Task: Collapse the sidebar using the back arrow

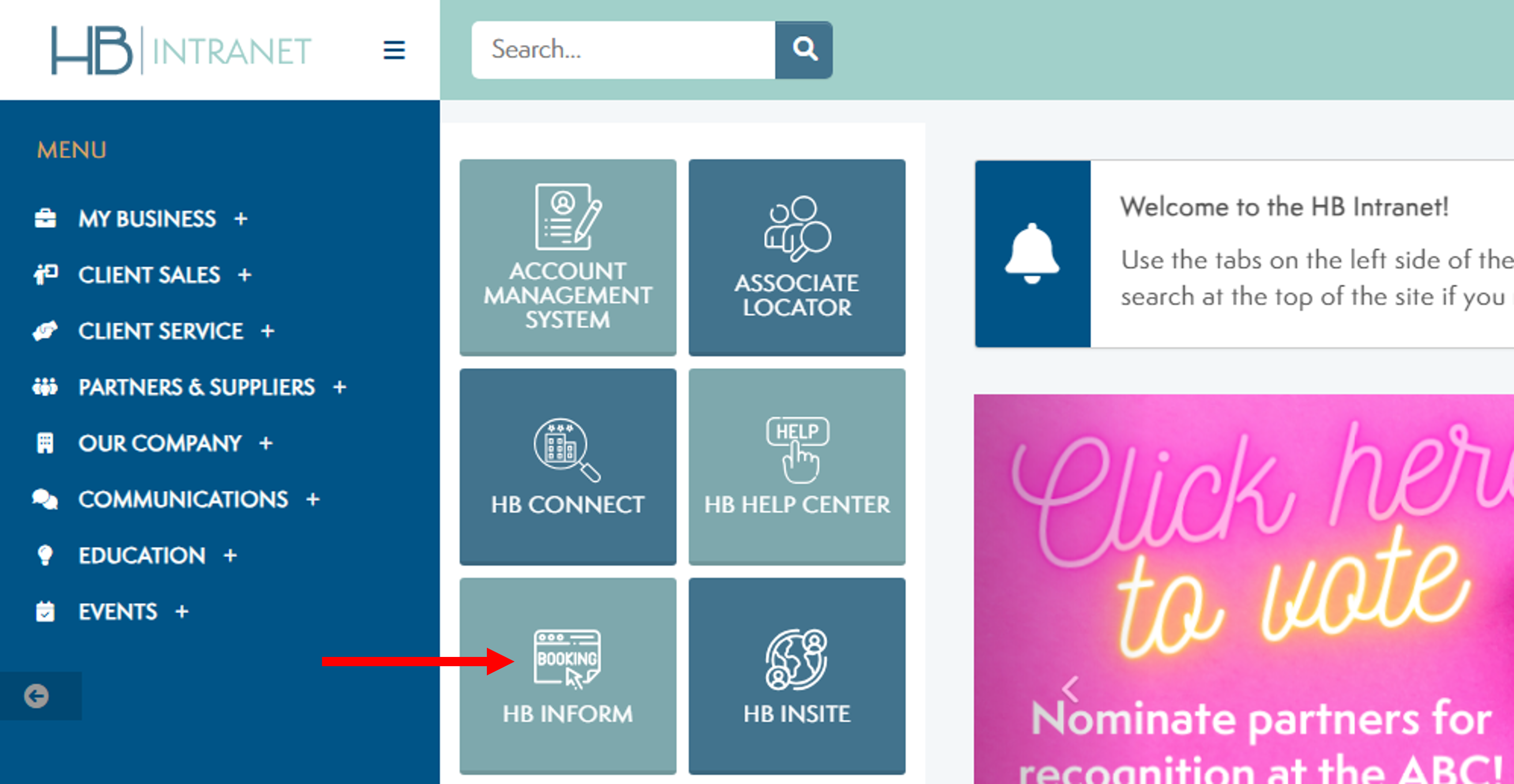Action: point(37,697)
